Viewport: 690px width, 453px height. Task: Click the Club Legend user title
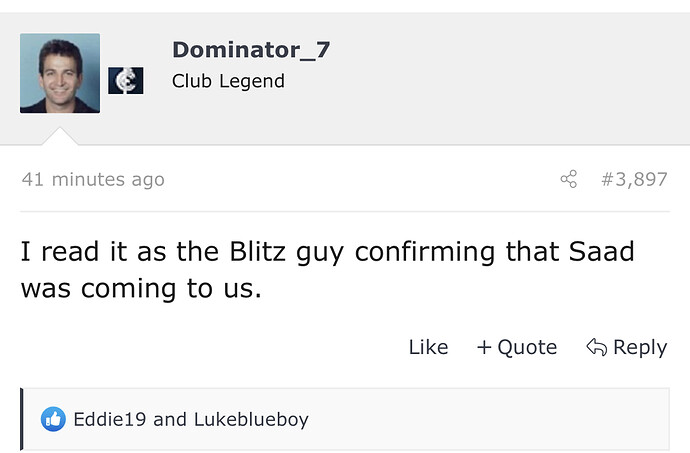pyautogui.click(x=228, y=81)
